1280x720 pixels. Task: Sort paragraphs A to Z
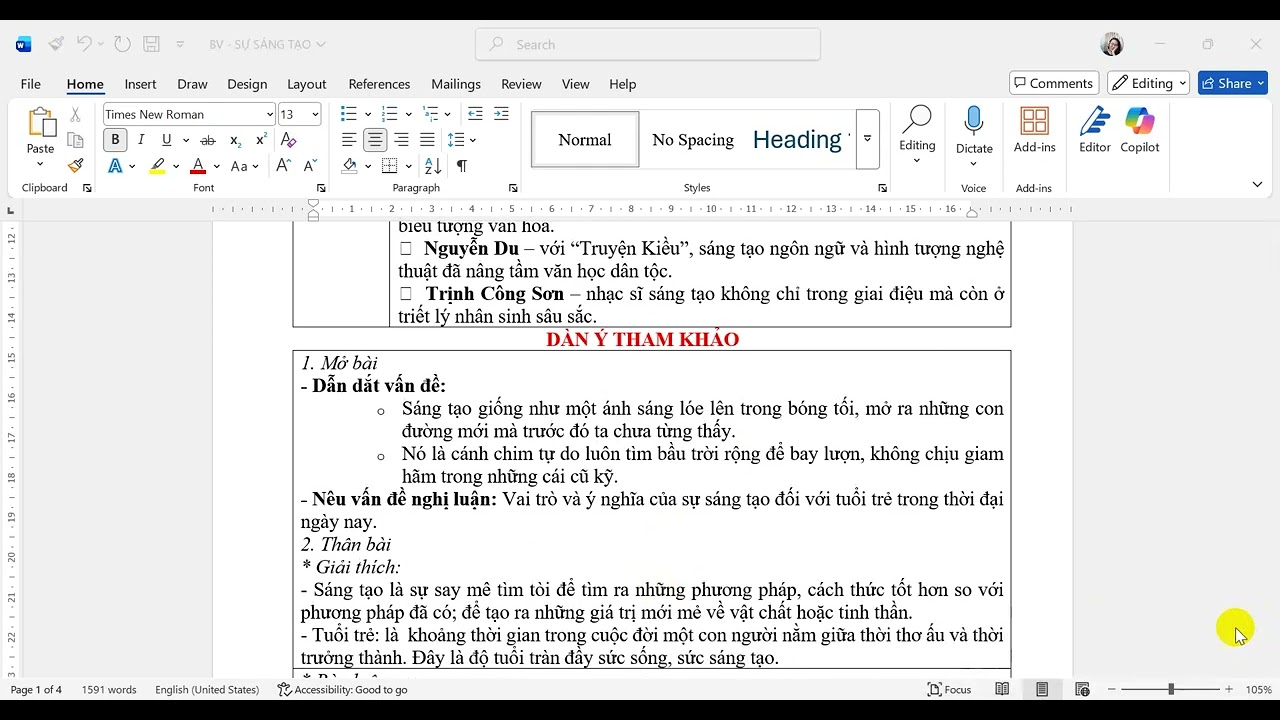click(433, 166)
